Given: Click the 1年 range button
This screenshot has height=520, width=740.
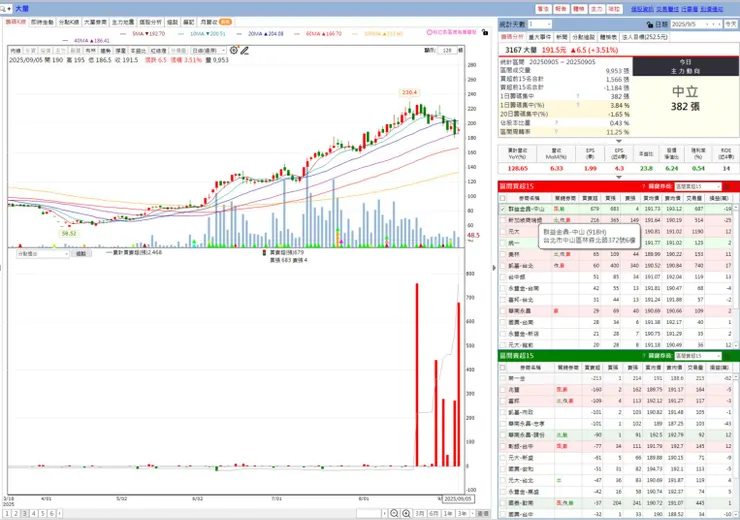Looking at the screenshot, I should tap(448, 513).
